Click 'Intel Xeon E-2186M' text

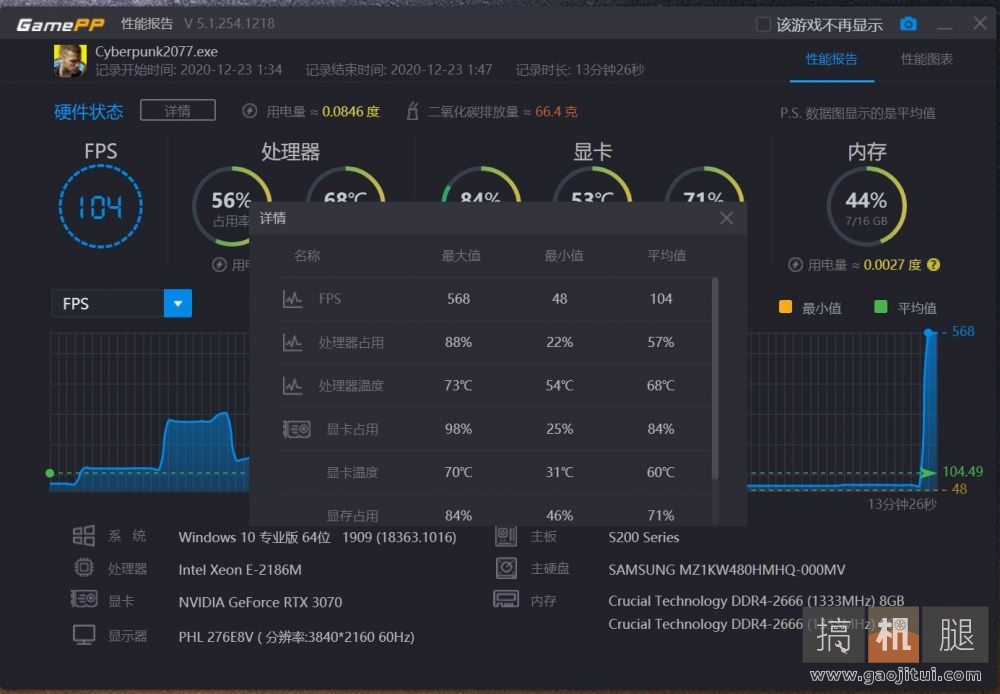pyautogui.click(x=240, y=570)
